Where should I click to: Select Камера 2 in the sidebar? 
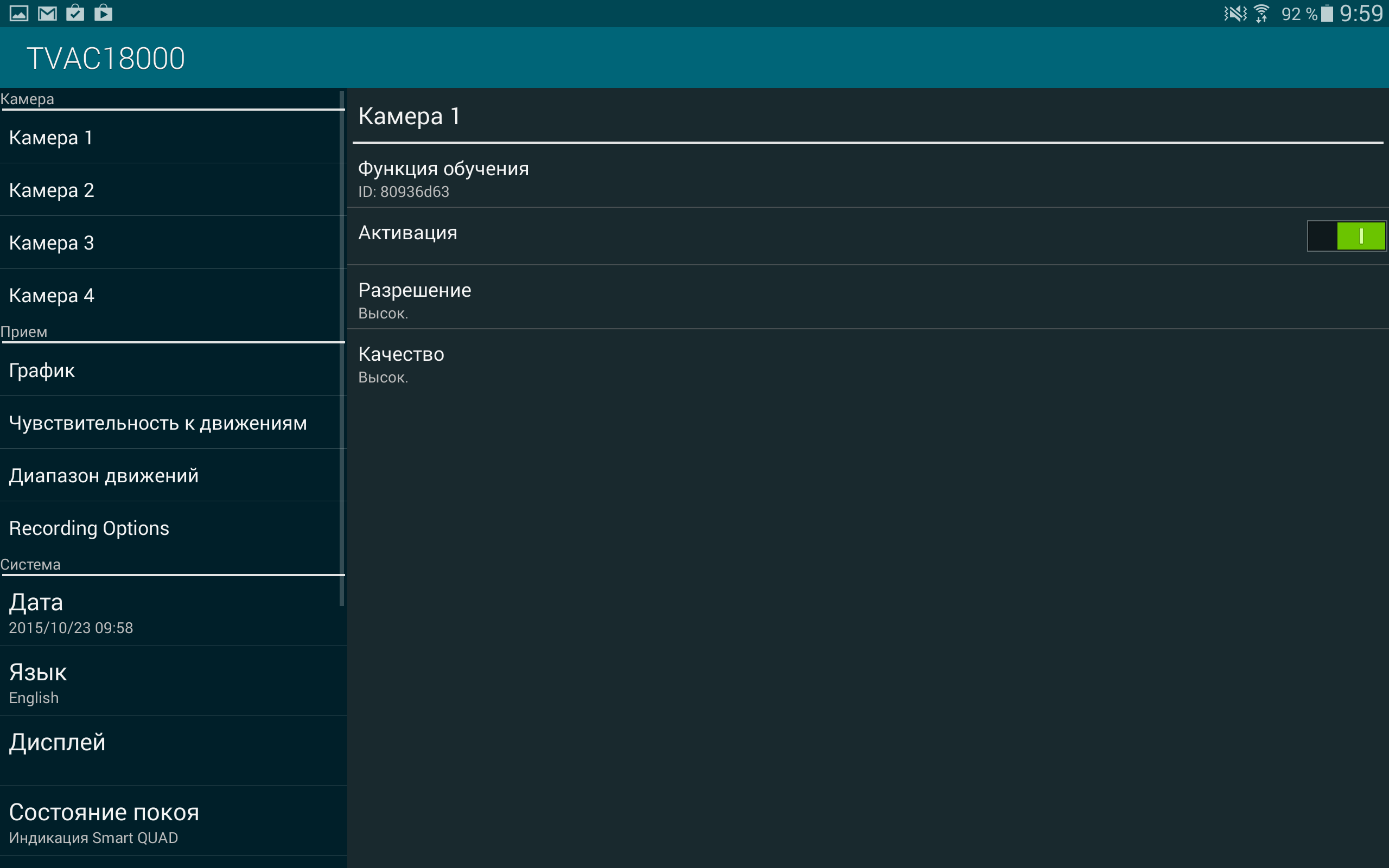click(173, 190)
